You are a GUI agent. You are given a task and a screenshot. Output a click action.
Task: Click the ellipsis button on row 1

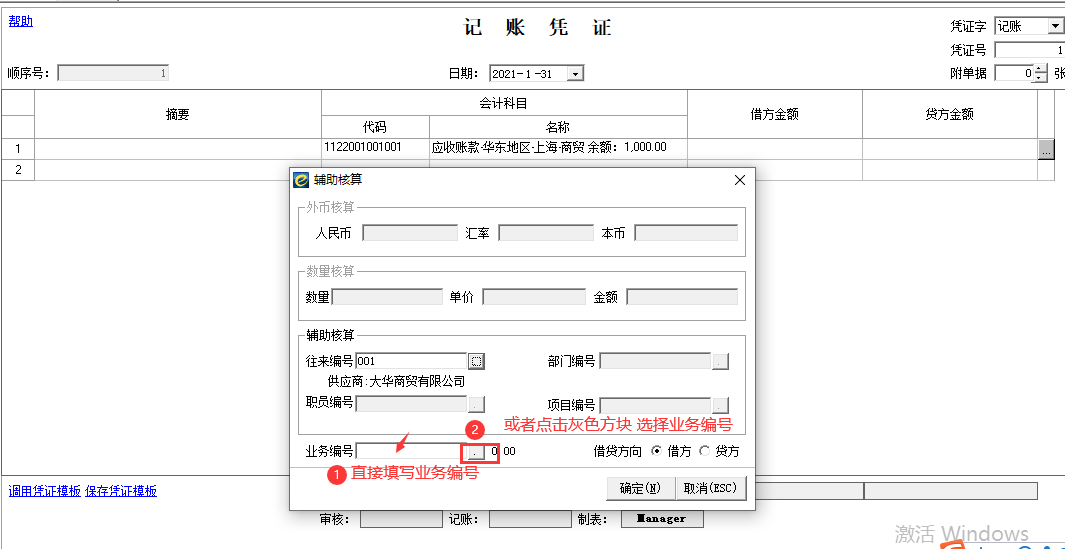pos(1046,149)
